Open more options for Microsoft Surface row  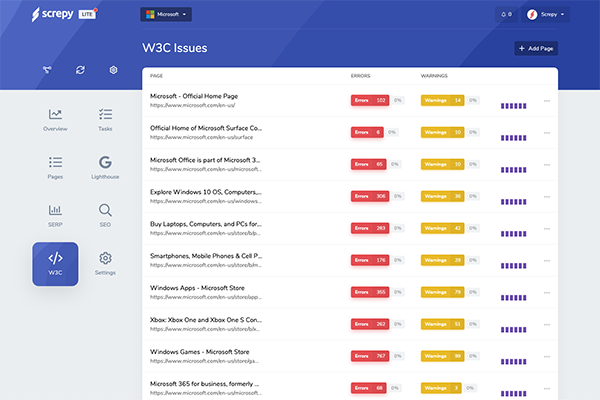547,133
